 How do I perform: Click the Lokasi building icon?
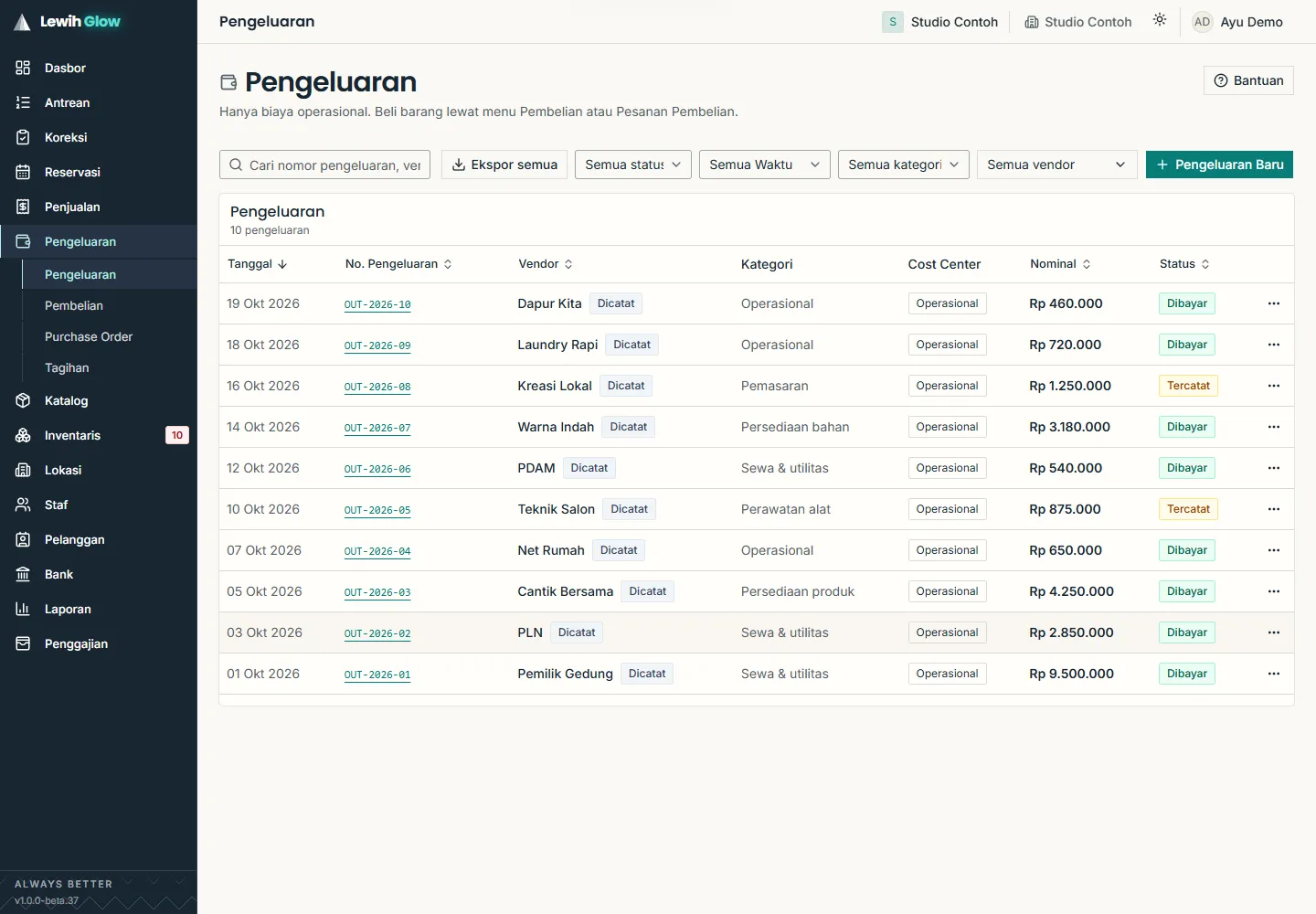(x=23, y=470)
